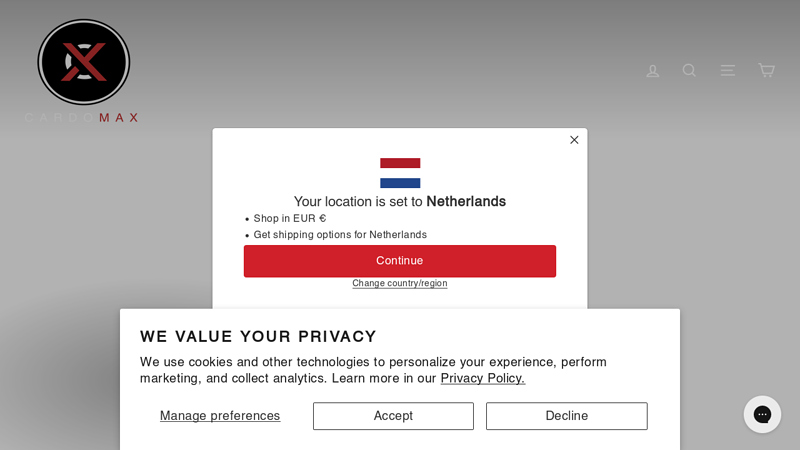Image resolution: width=800 pixels, height=450 pixels.
Task: Click the 'Shop in EUR €' bullet
Action: 290,218
